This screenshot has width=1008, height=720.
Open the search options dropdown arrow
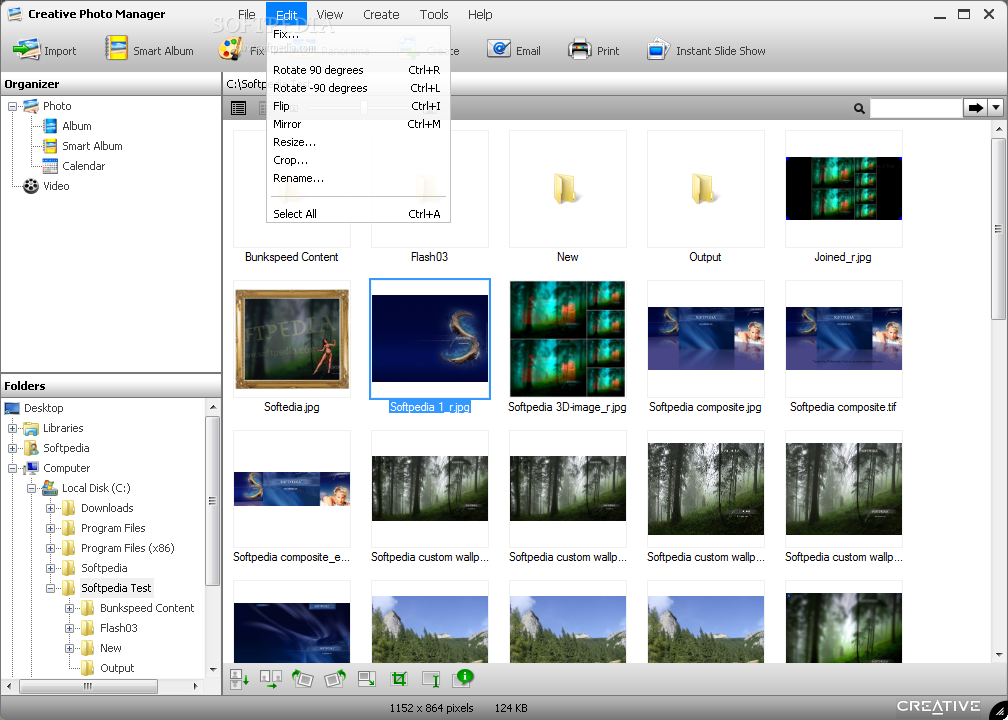pyautogui.click(x=996, y=108)
